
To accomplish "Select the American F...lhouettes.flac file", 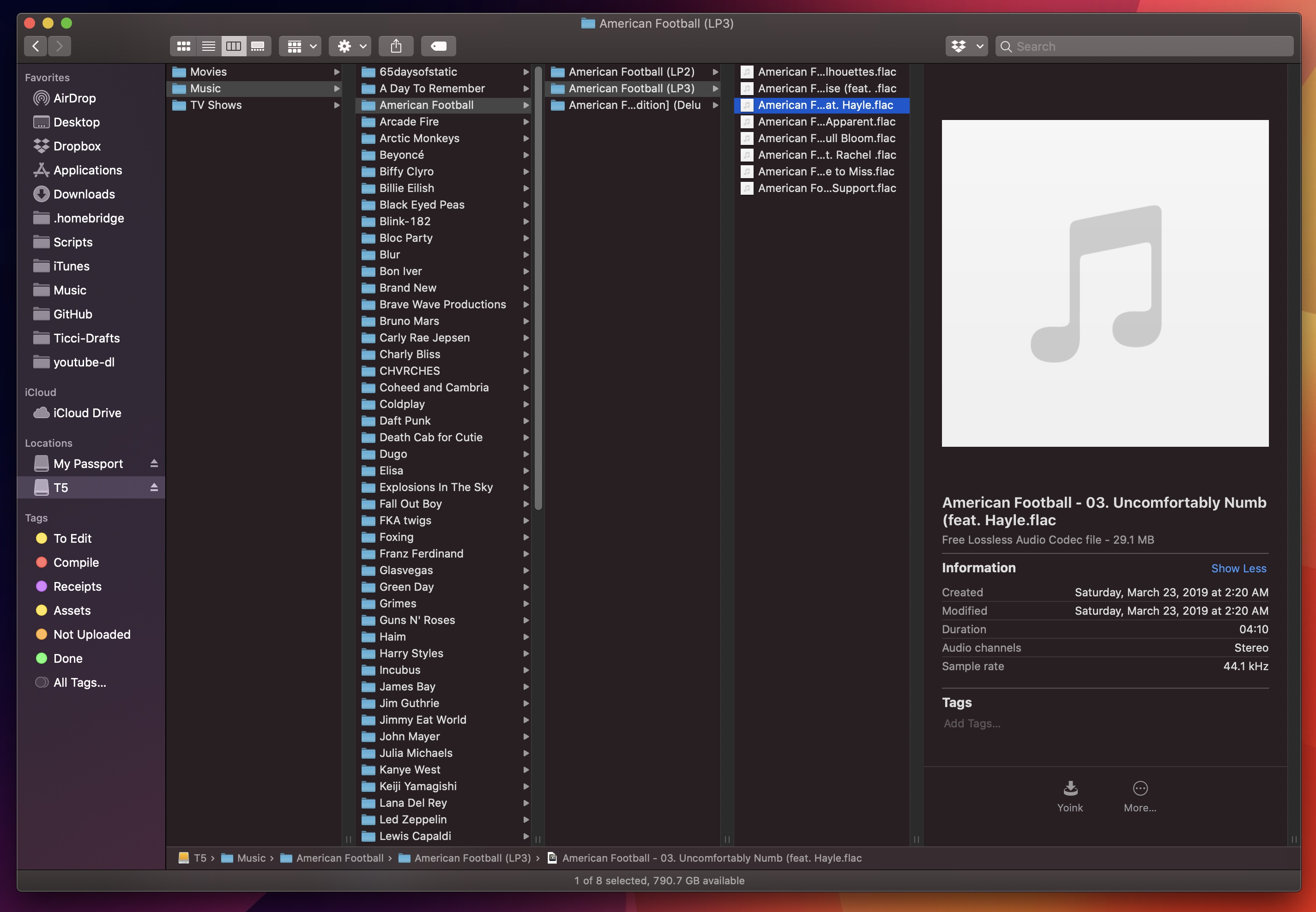I will (x=822, y=72).
